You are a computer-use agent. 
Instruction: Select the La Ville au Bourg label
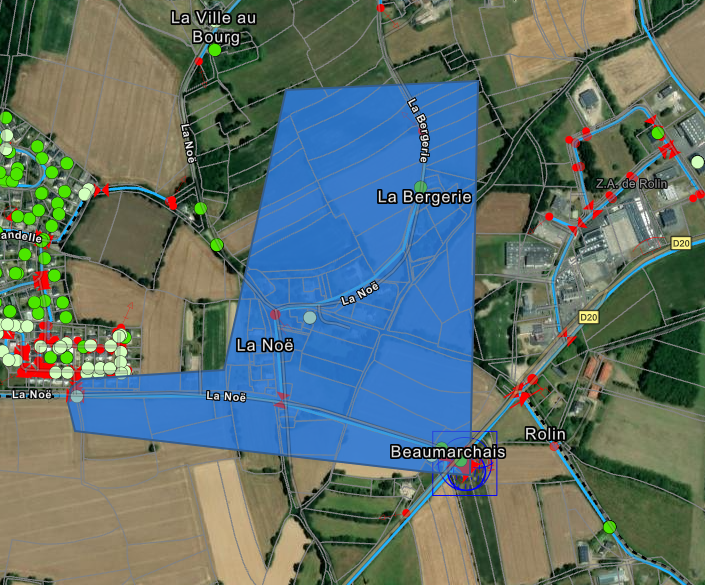(214, 27)
